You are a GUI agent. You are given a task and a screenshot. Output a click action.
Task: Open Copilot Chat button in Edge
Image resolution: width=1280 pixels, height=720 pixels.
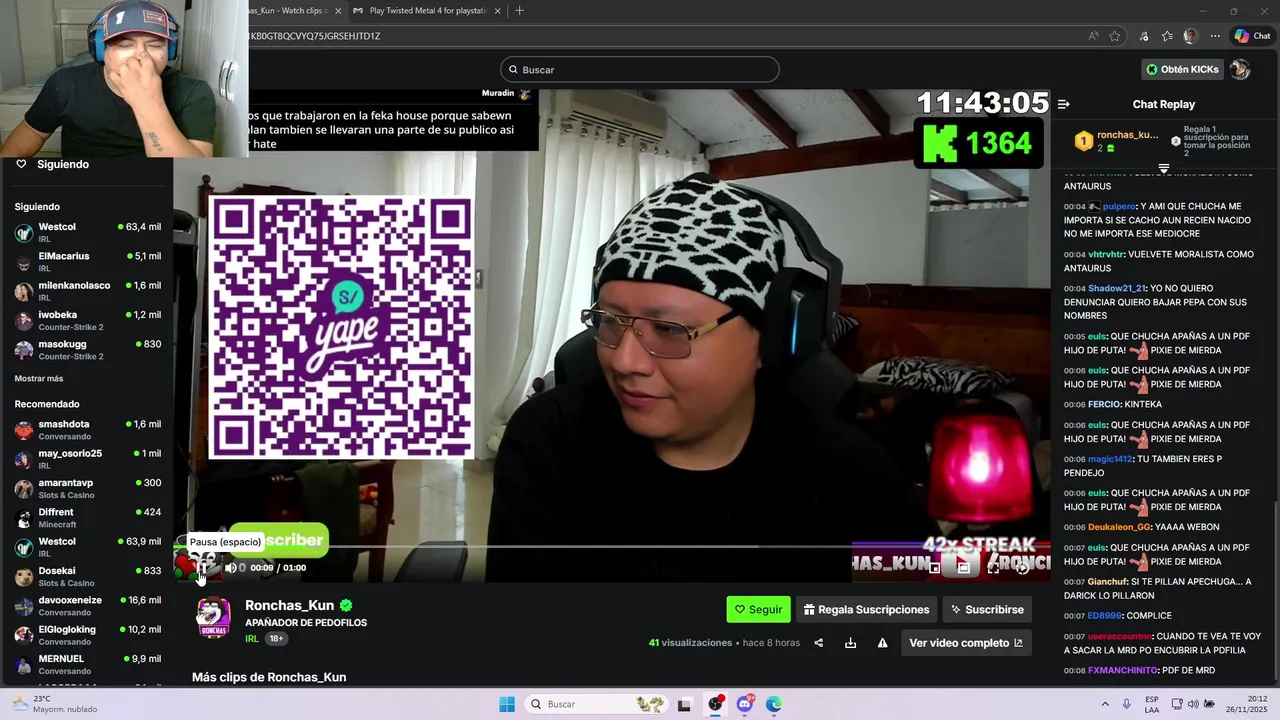(x=1252, y=36)
